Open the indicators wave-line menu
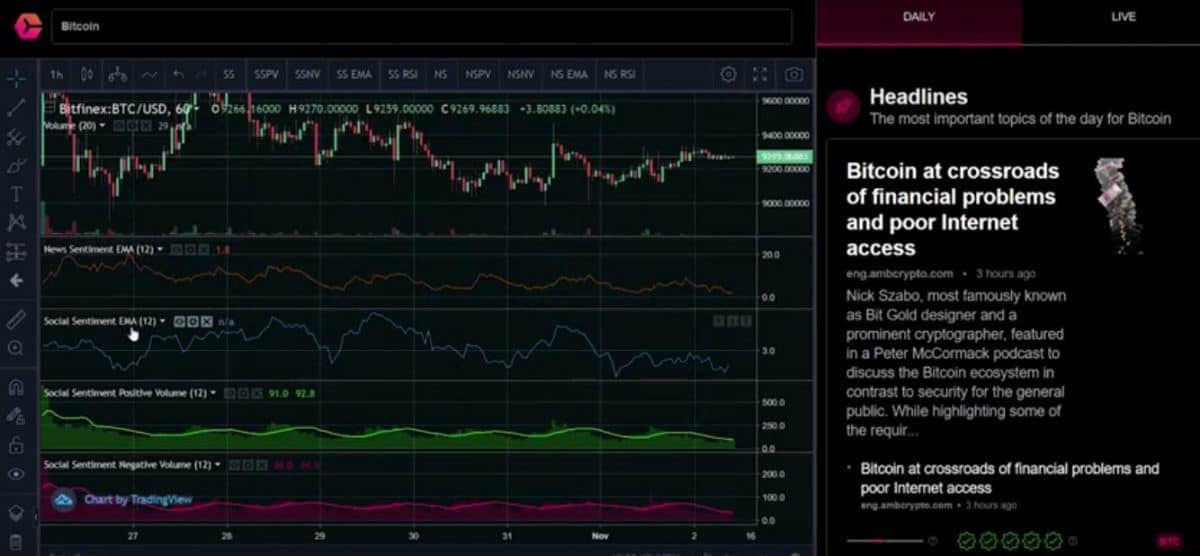 (149, 74)
